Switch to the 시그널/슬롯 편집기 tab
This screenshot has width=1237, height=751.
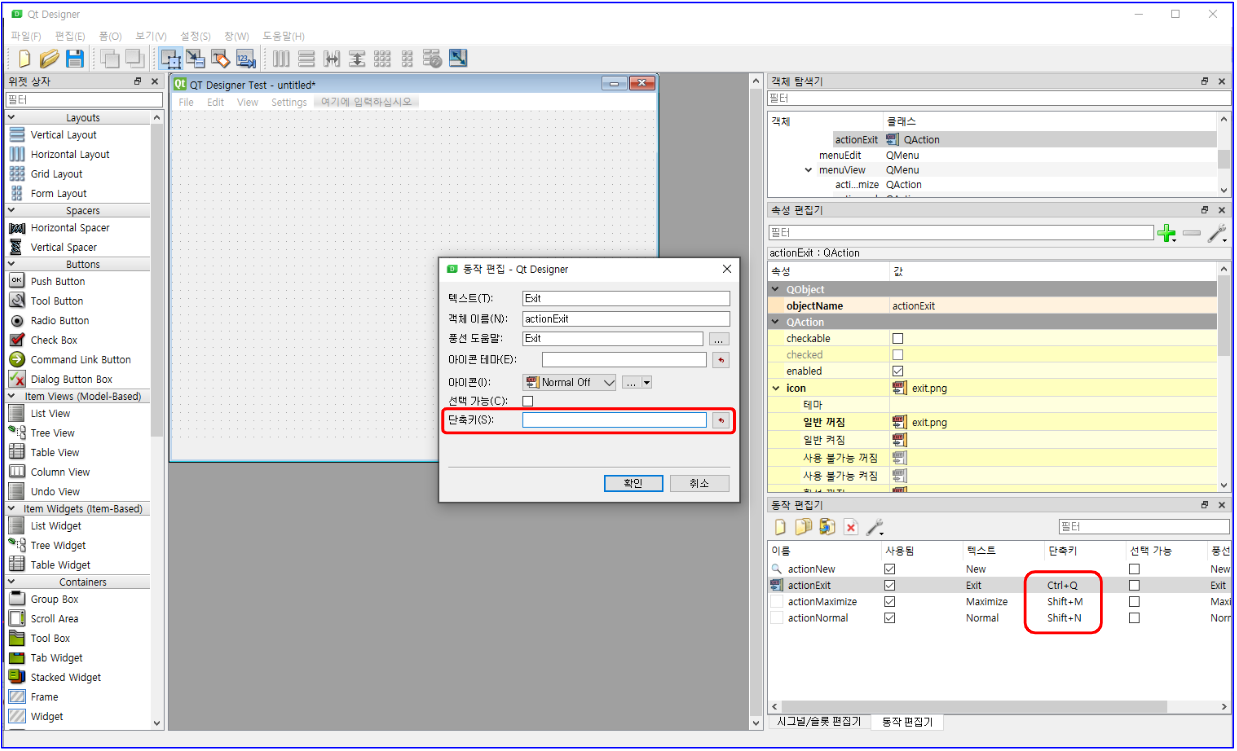(818, 721)
